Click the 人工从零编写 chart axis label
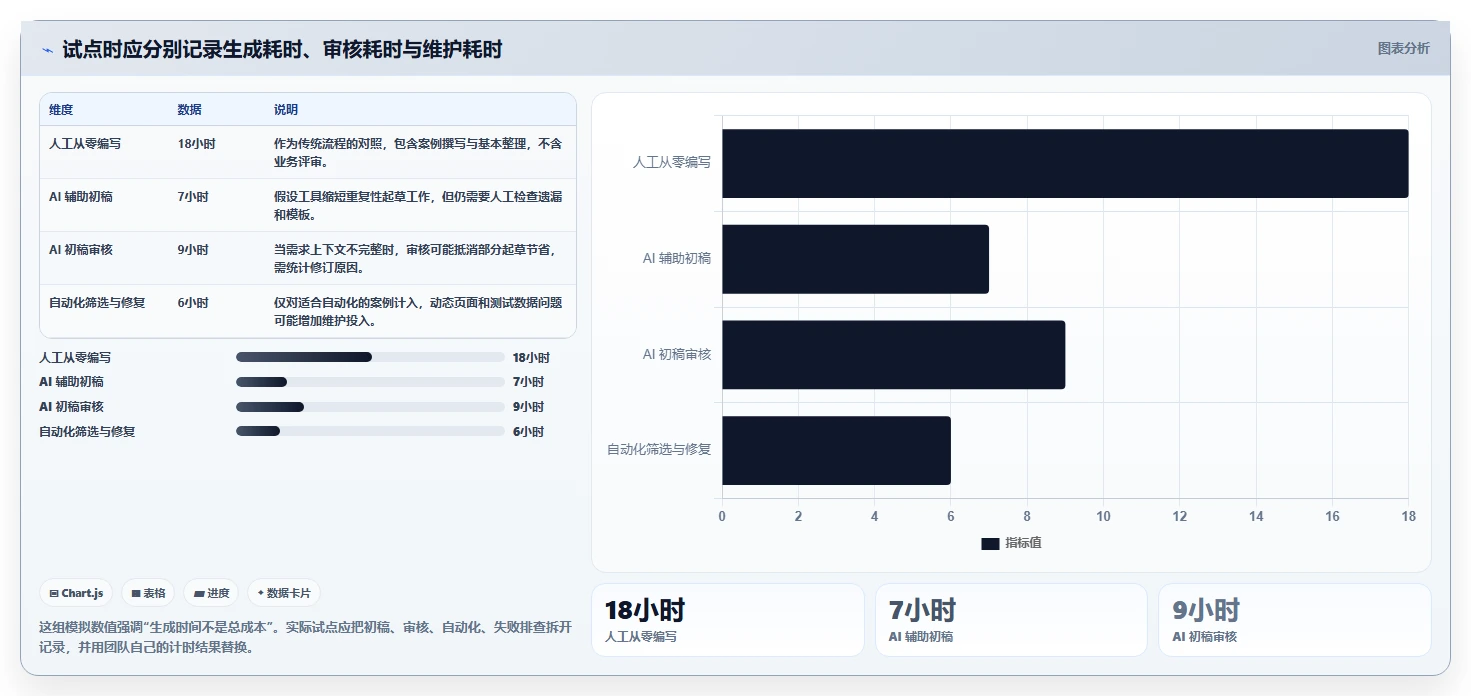1471x696 pixels. coord(672,162)
